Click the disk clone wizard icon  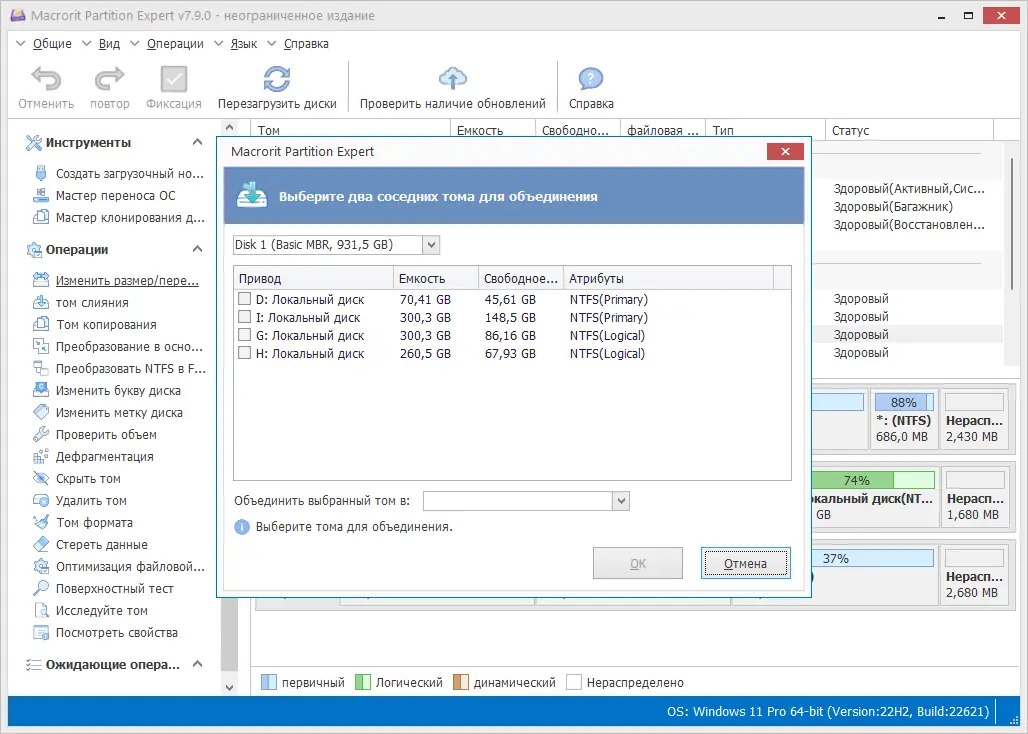[x=41, y=217]
